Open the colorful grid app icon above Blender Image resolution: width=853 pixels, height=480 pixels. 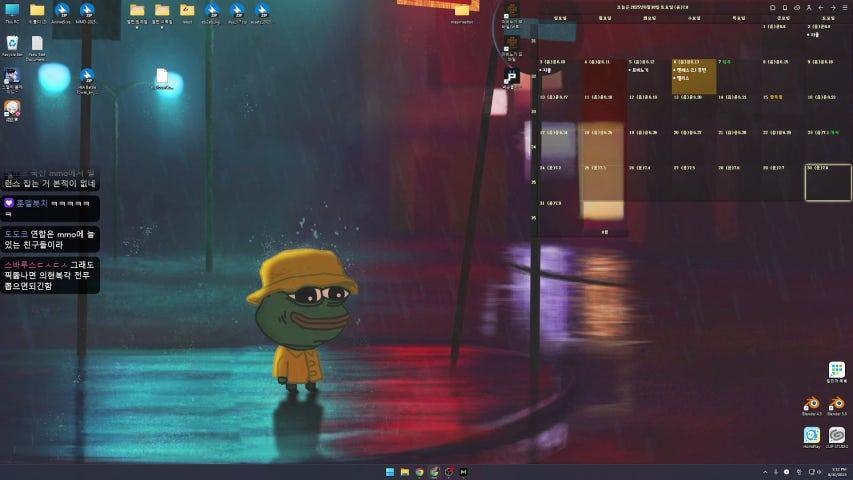point(837,372)
